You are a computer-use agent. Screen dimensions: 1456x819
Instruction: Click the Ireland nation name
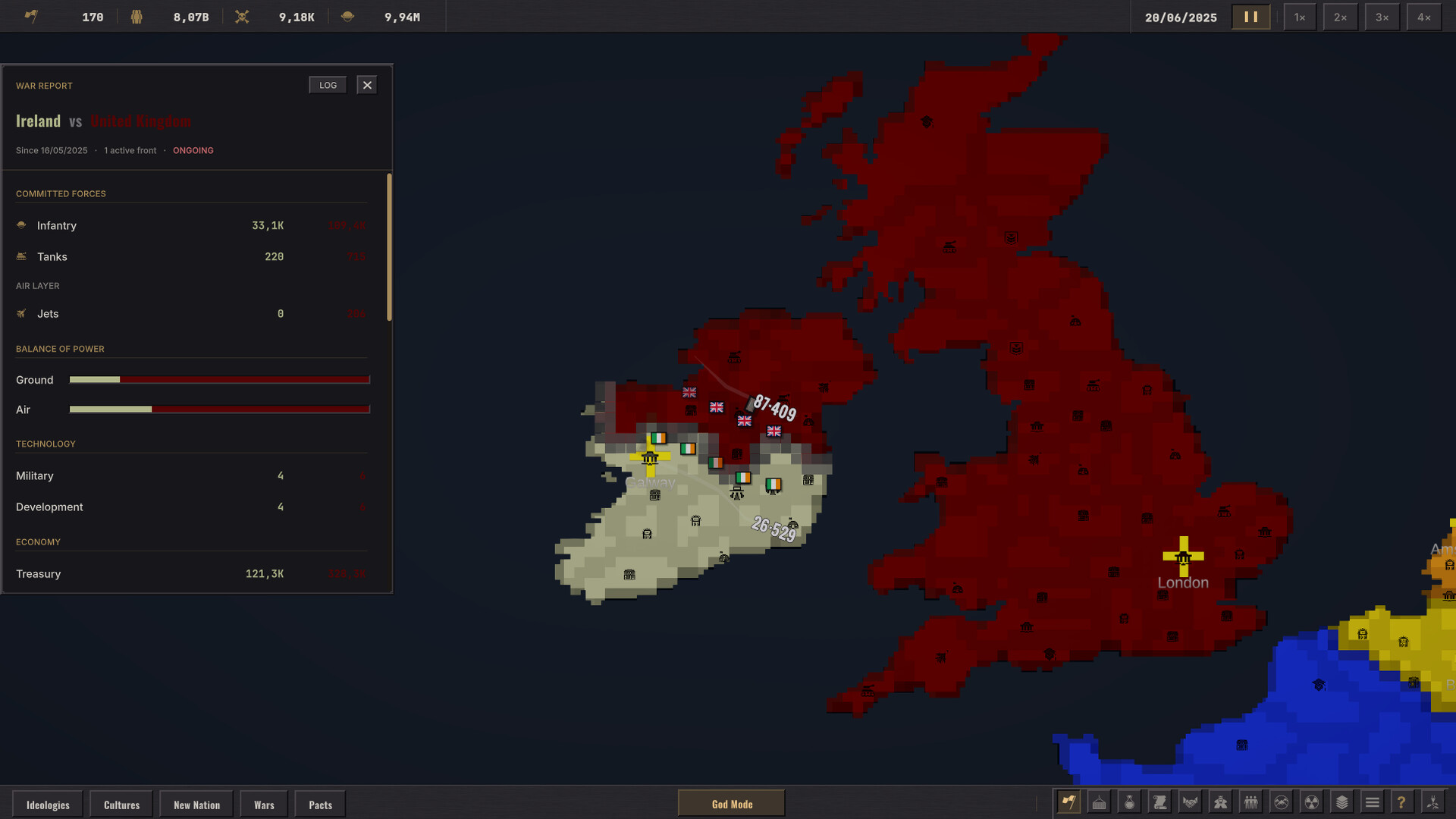click(38, 121)
